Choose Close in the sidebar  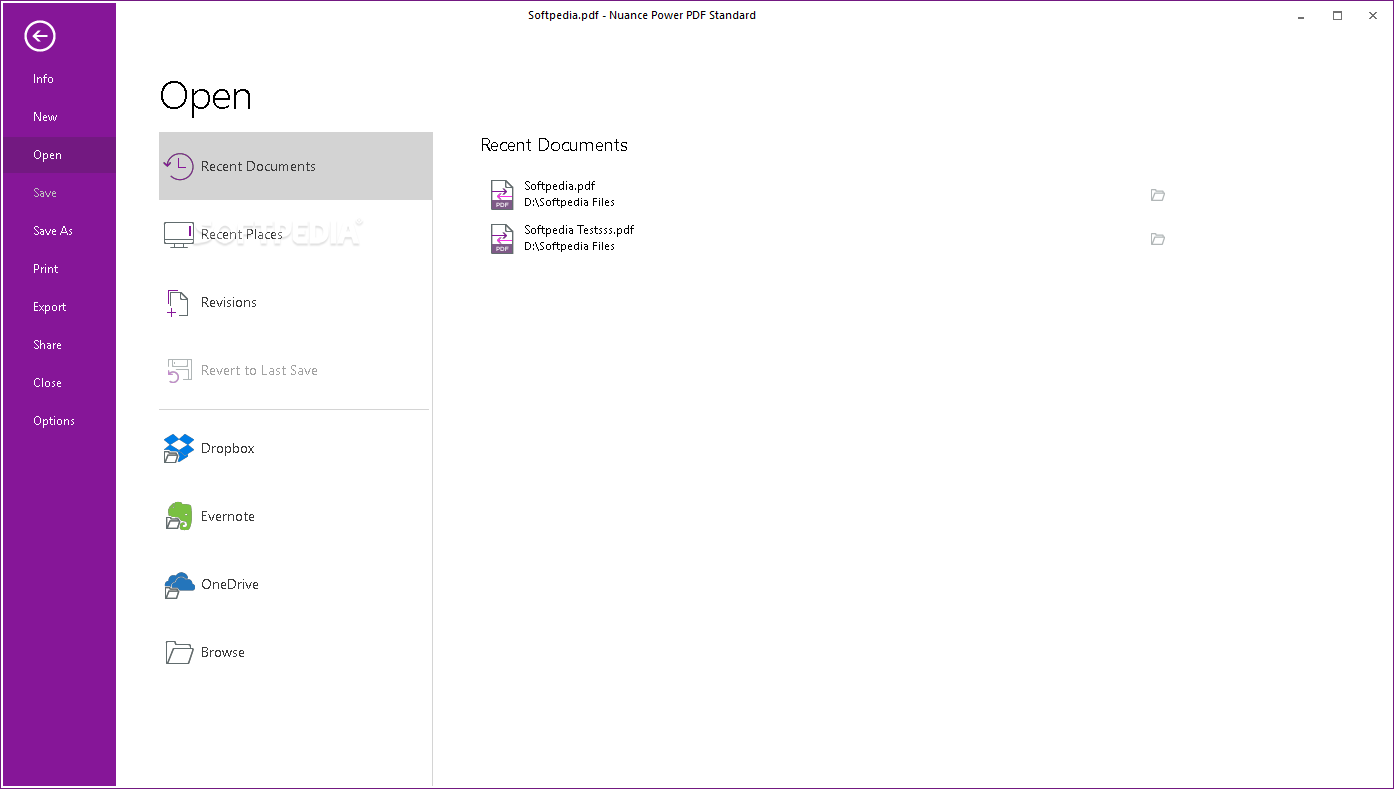click(x=47, y=383)
